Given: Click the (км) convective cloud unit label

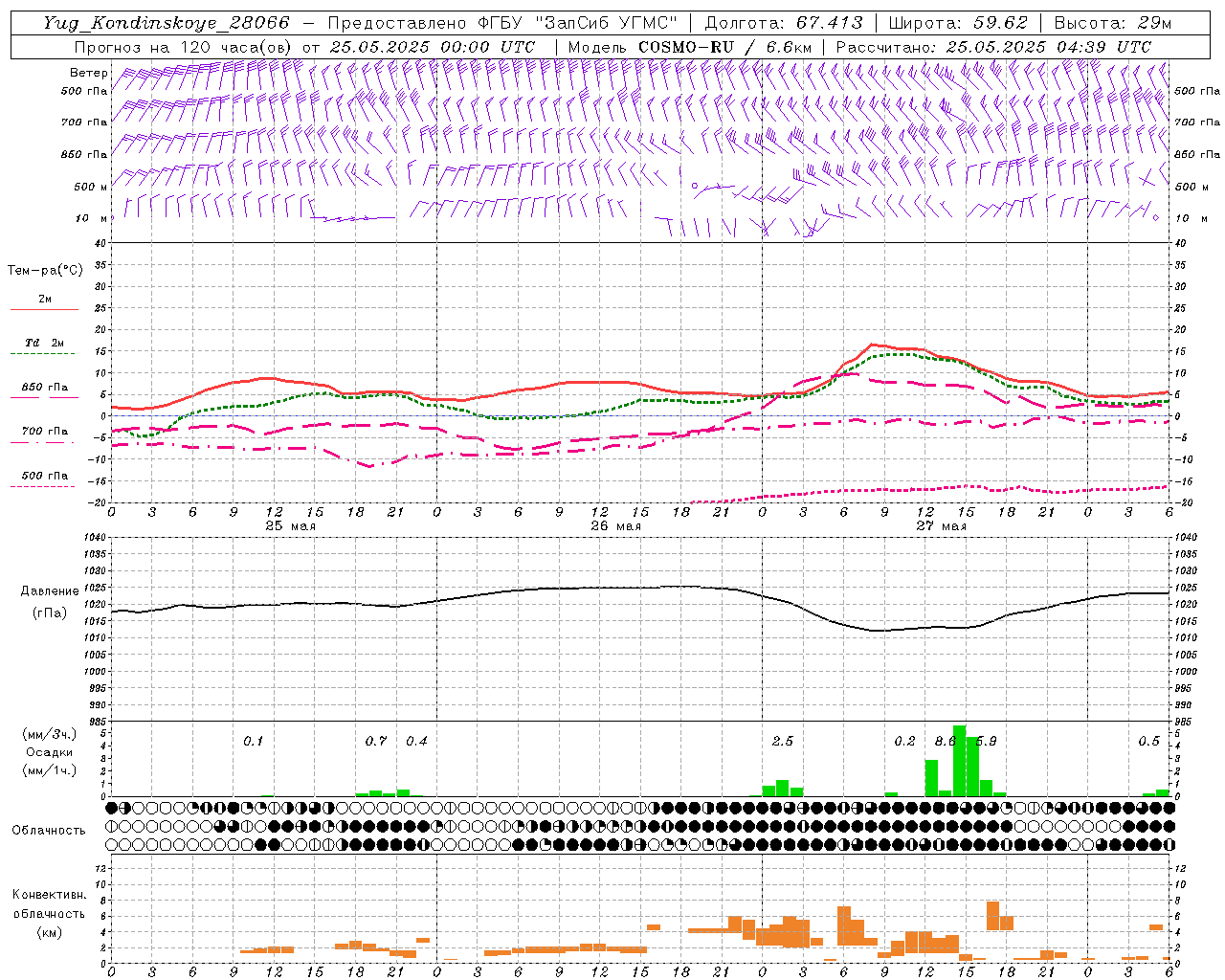Looking at the screenshot, I should point(49,931).
